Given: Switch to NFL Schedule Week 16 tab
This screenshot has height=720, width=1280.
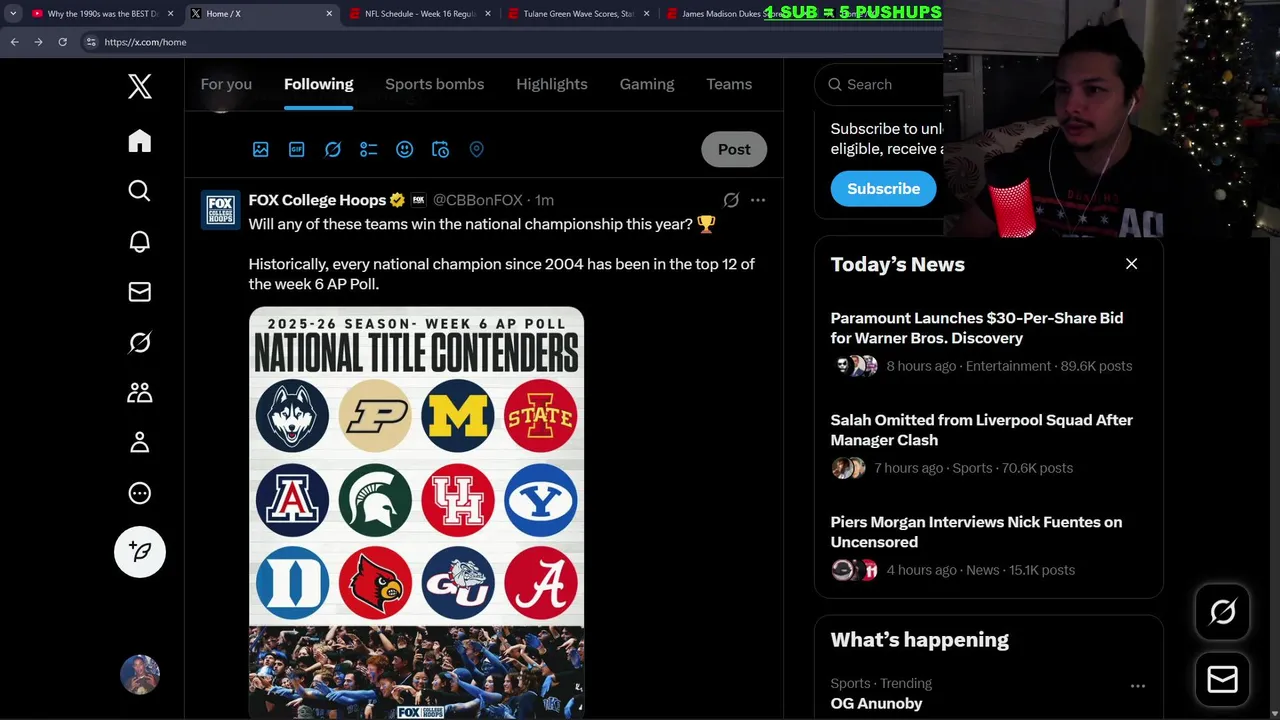Looking at the screenshot, I should pos(420,14).
